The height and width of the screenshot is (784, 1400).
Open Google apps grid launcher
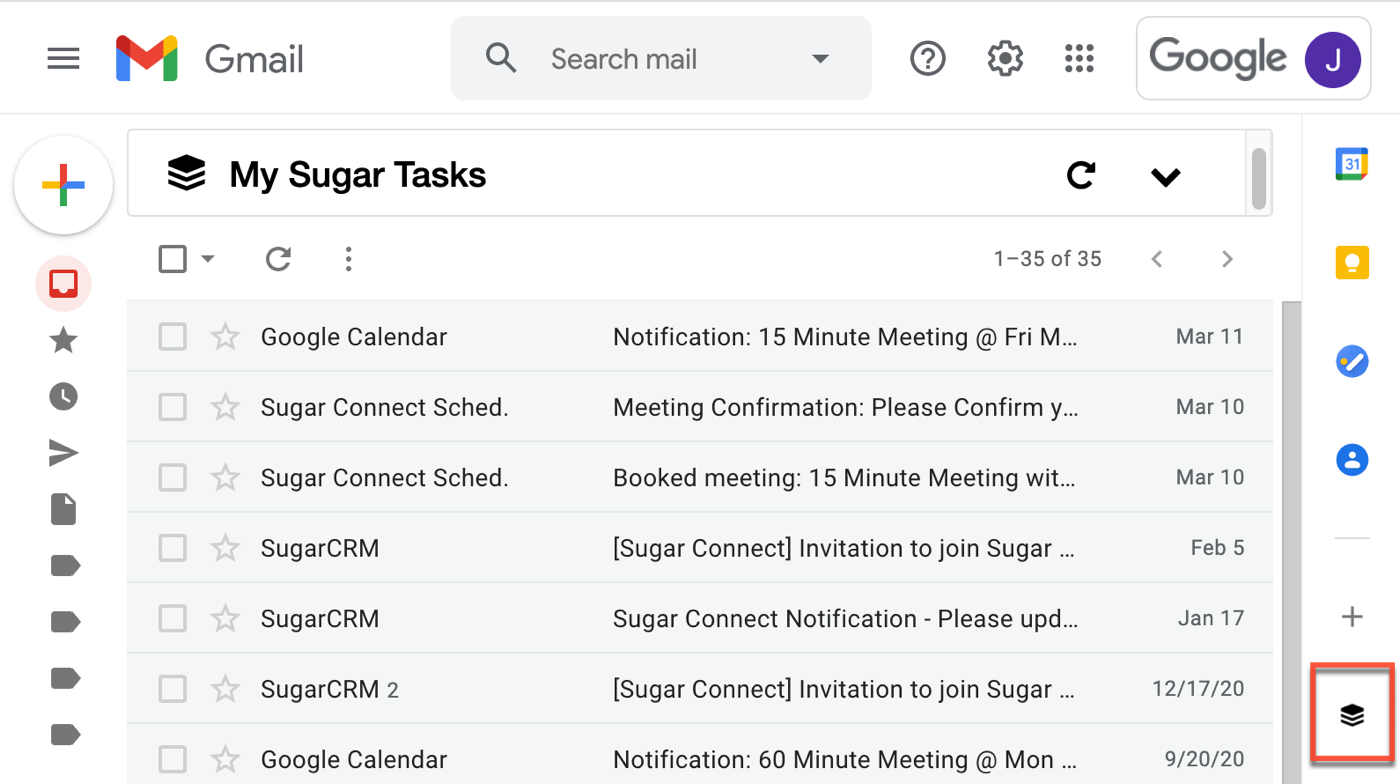(1079, 59)
